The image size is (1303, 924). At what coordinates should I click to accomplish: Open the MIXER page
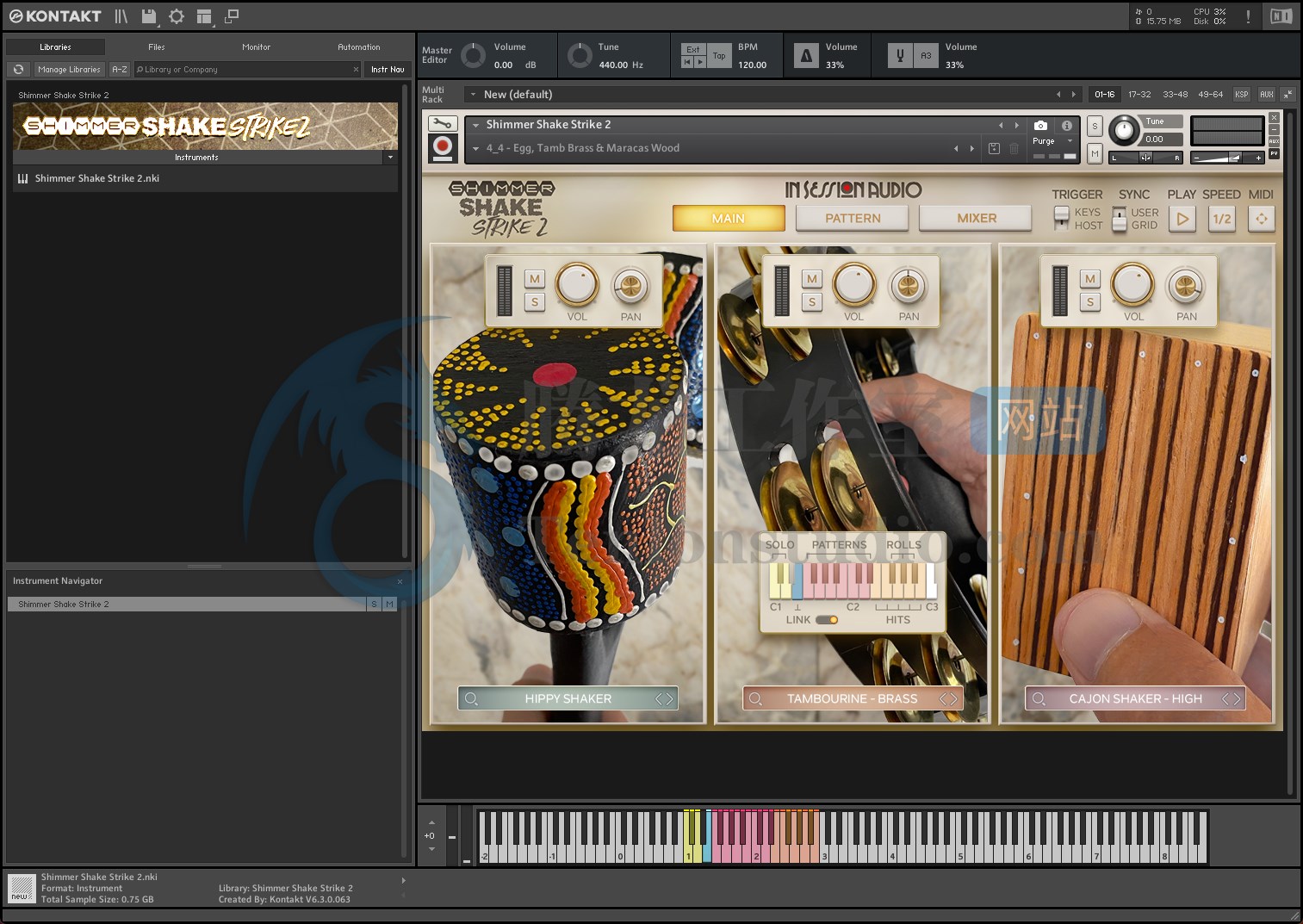(977, 219)
